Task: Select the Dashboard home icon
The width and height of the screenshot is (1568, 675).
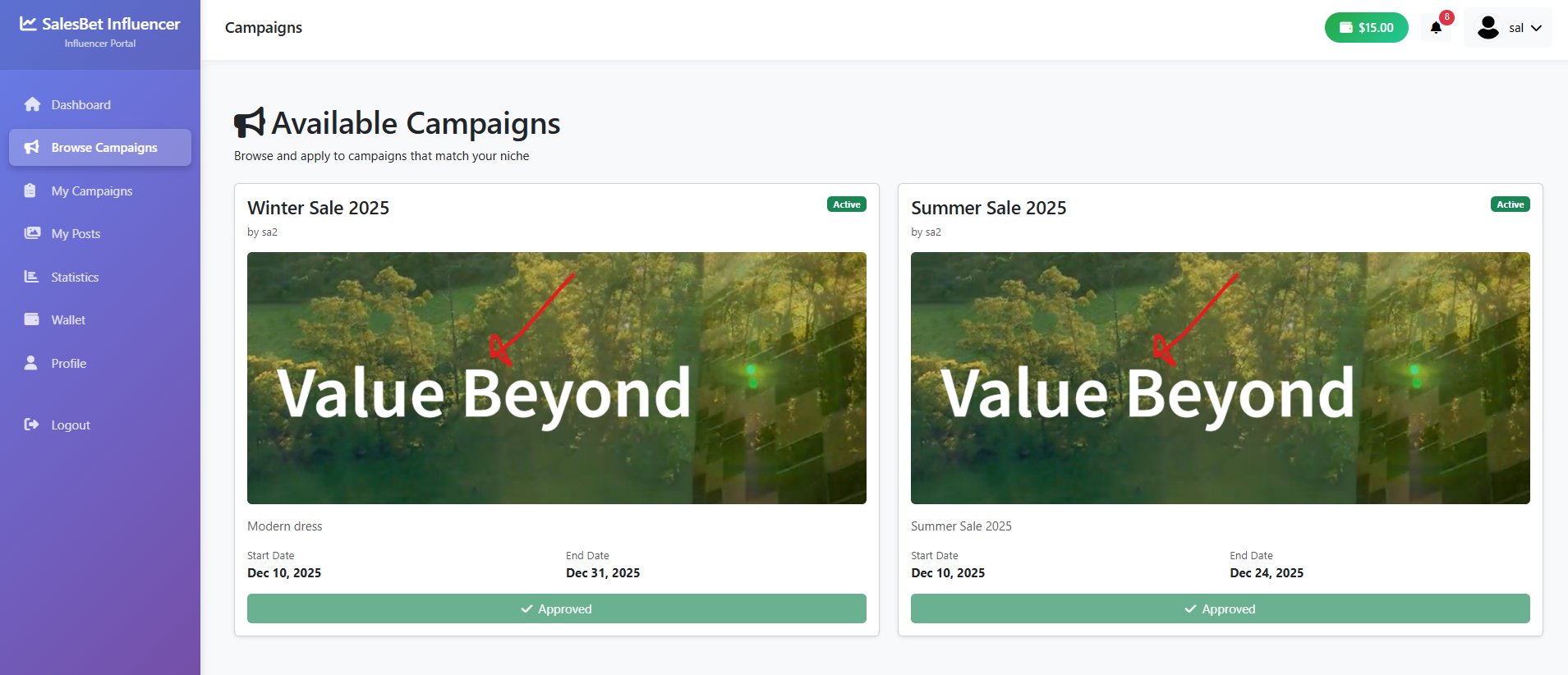Action: point(33,104)
